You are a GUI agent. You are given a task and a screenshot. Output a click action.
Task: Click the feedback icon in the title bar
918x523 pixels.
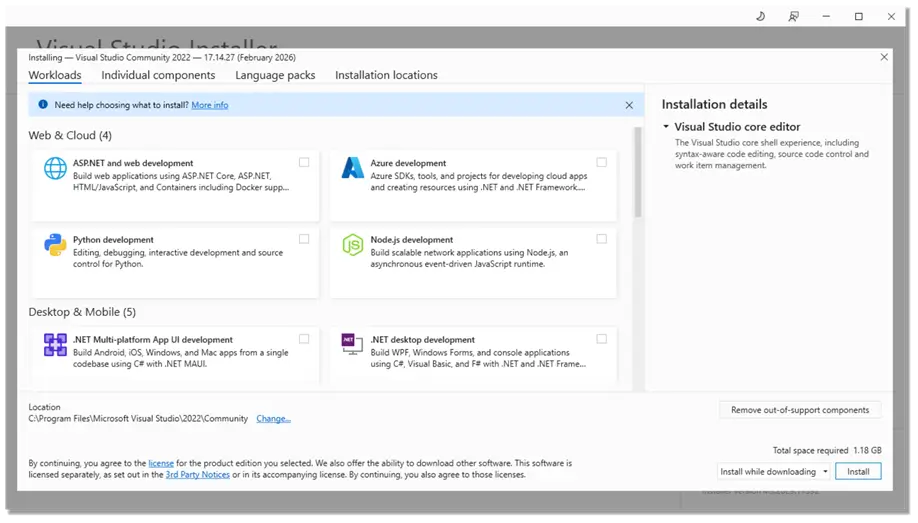pos(793,16)
